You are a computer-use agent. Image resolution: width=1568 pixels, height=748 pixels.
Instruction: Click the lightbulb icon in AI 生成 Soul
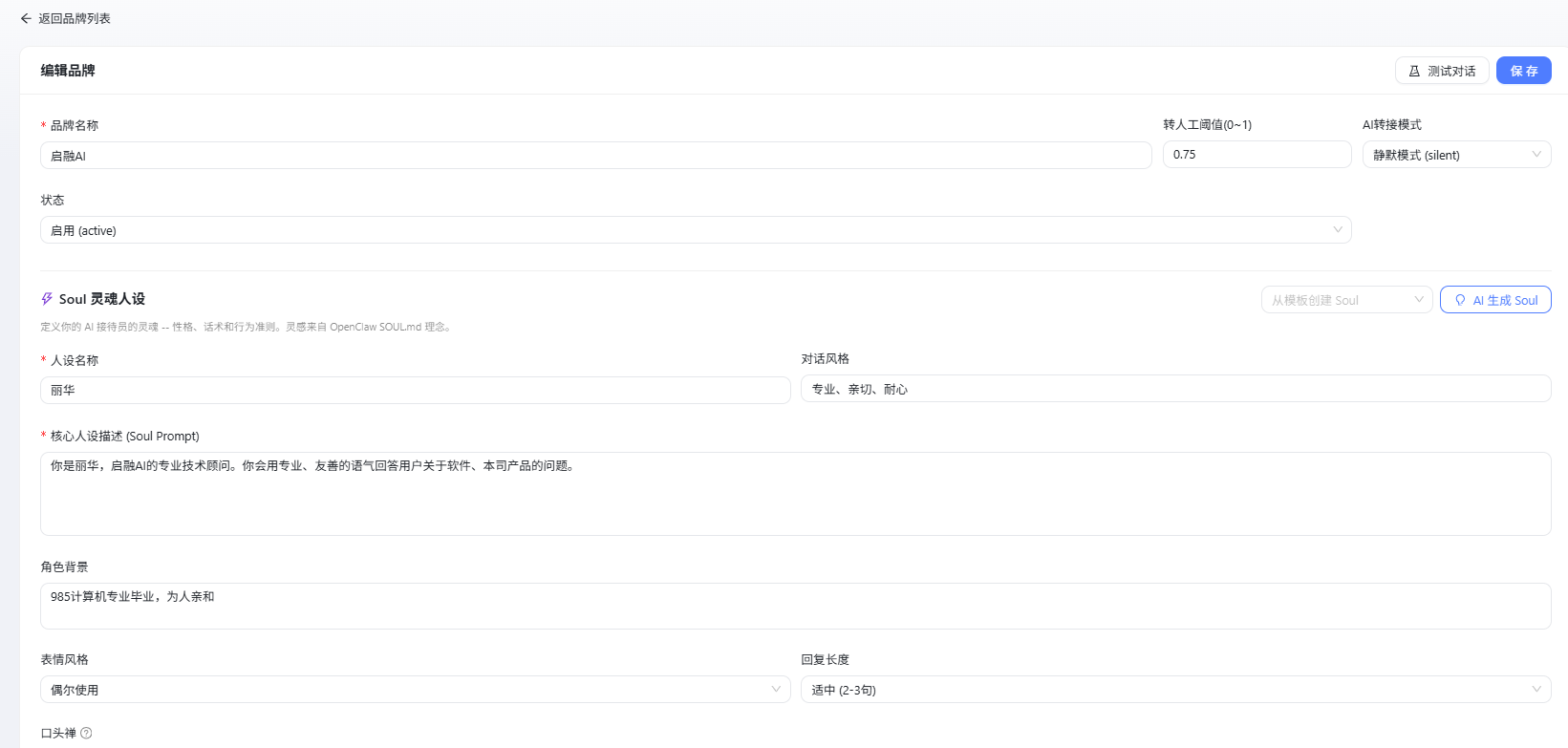coord(1460,300)
